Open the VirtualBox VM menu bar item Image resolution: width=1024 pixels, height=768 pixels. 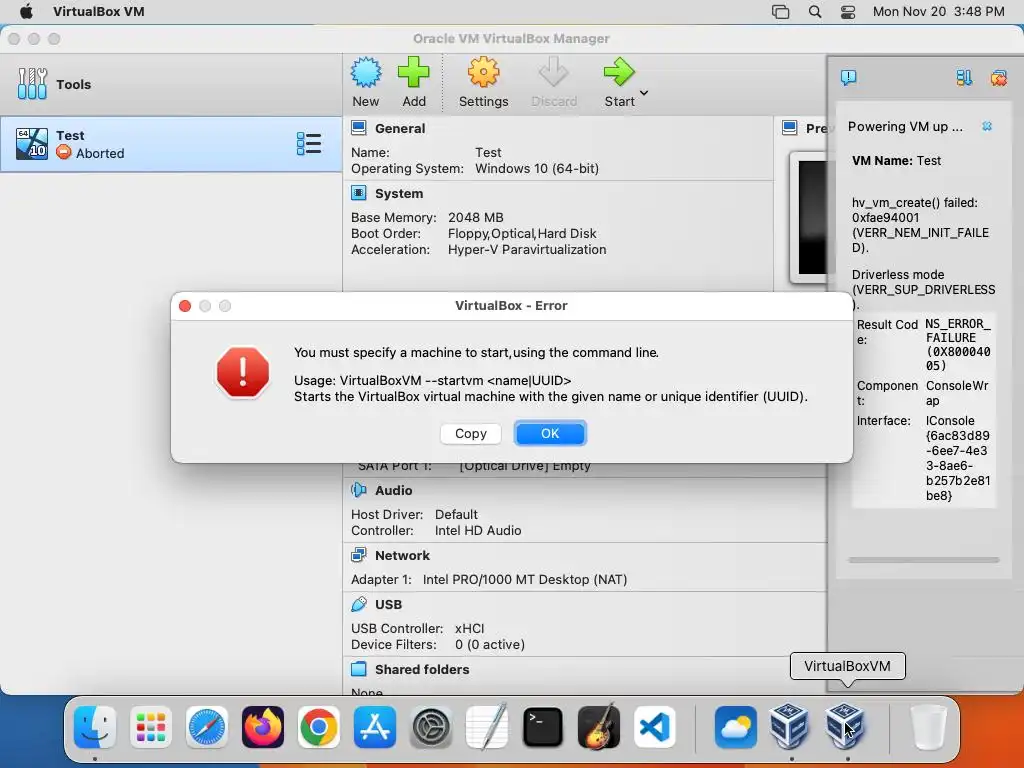[99, 12]
